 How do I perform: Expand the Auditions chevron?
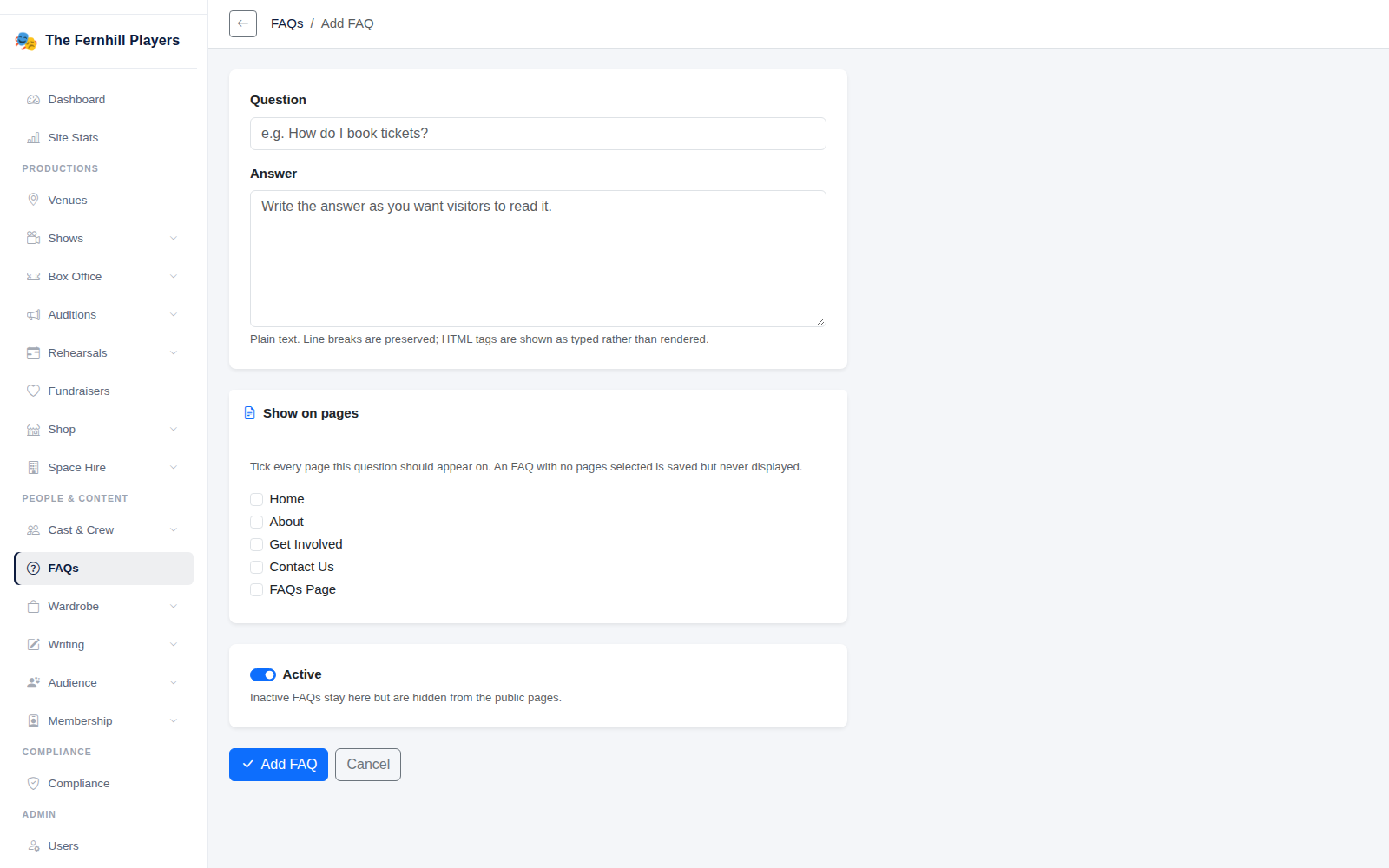pyautogui.click(x=174, y=315)
